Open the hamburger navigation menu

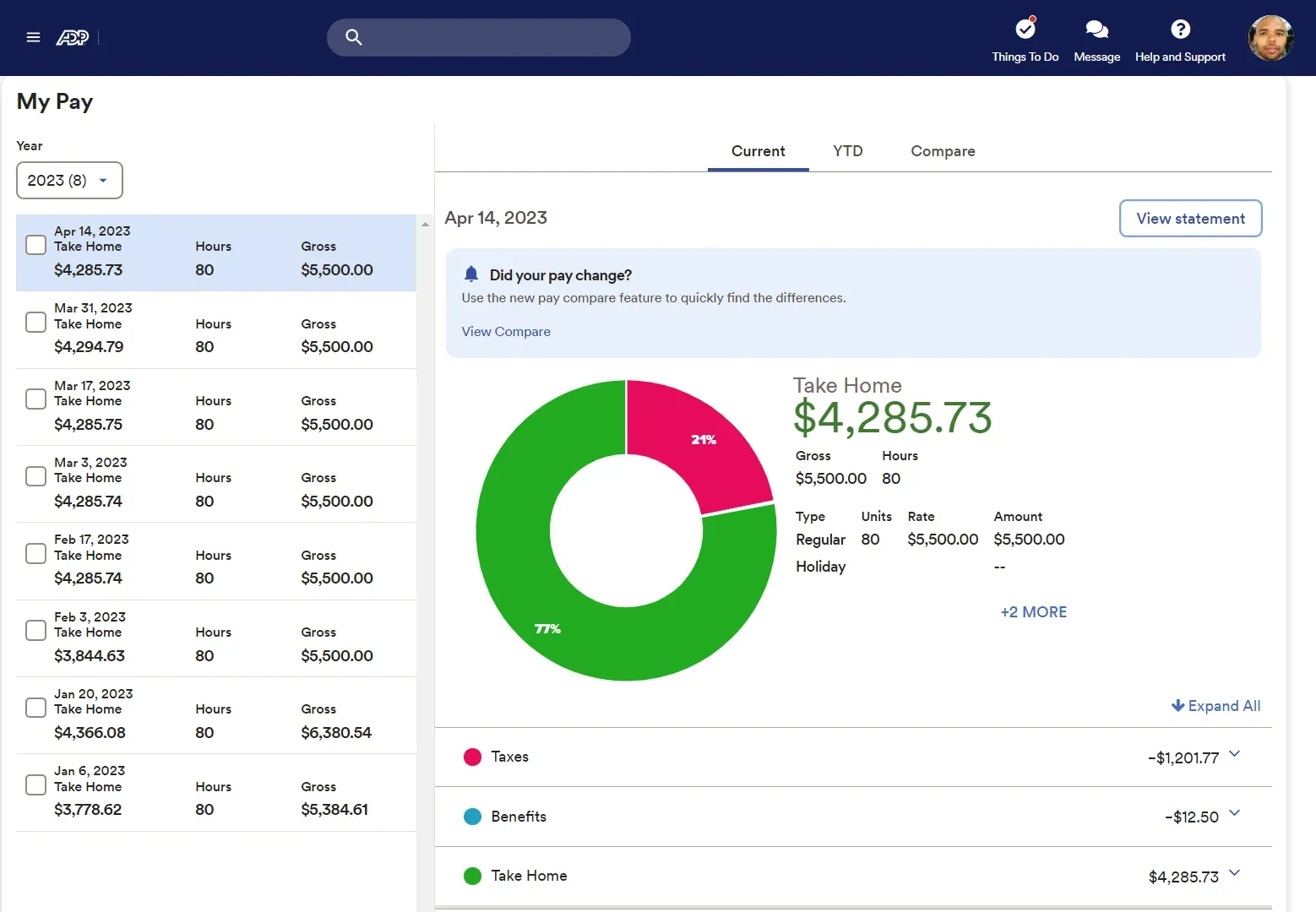tap(33, 37)
